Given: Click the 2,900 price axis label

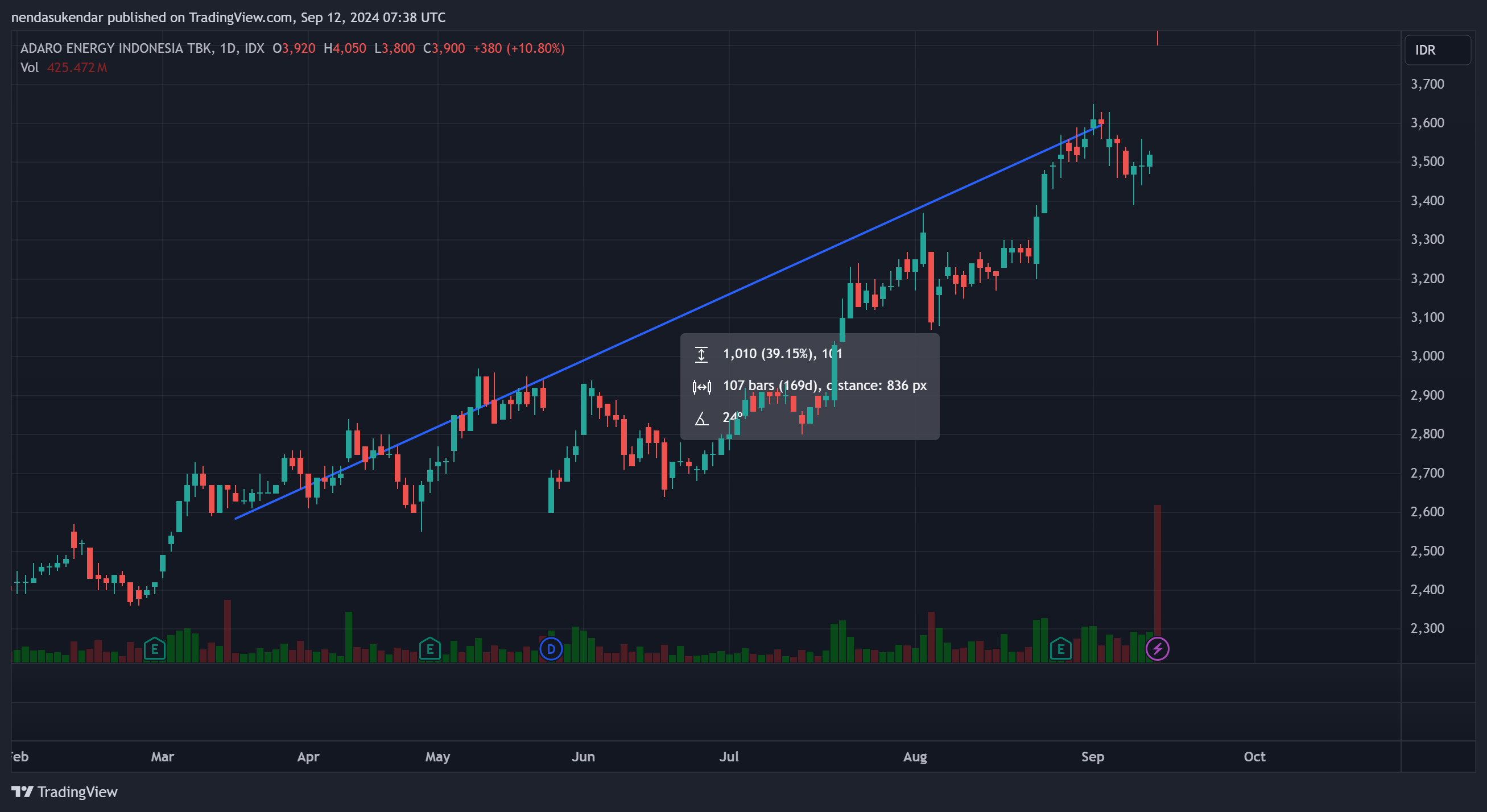Looking at the screenshot, I should point(1427,395).
